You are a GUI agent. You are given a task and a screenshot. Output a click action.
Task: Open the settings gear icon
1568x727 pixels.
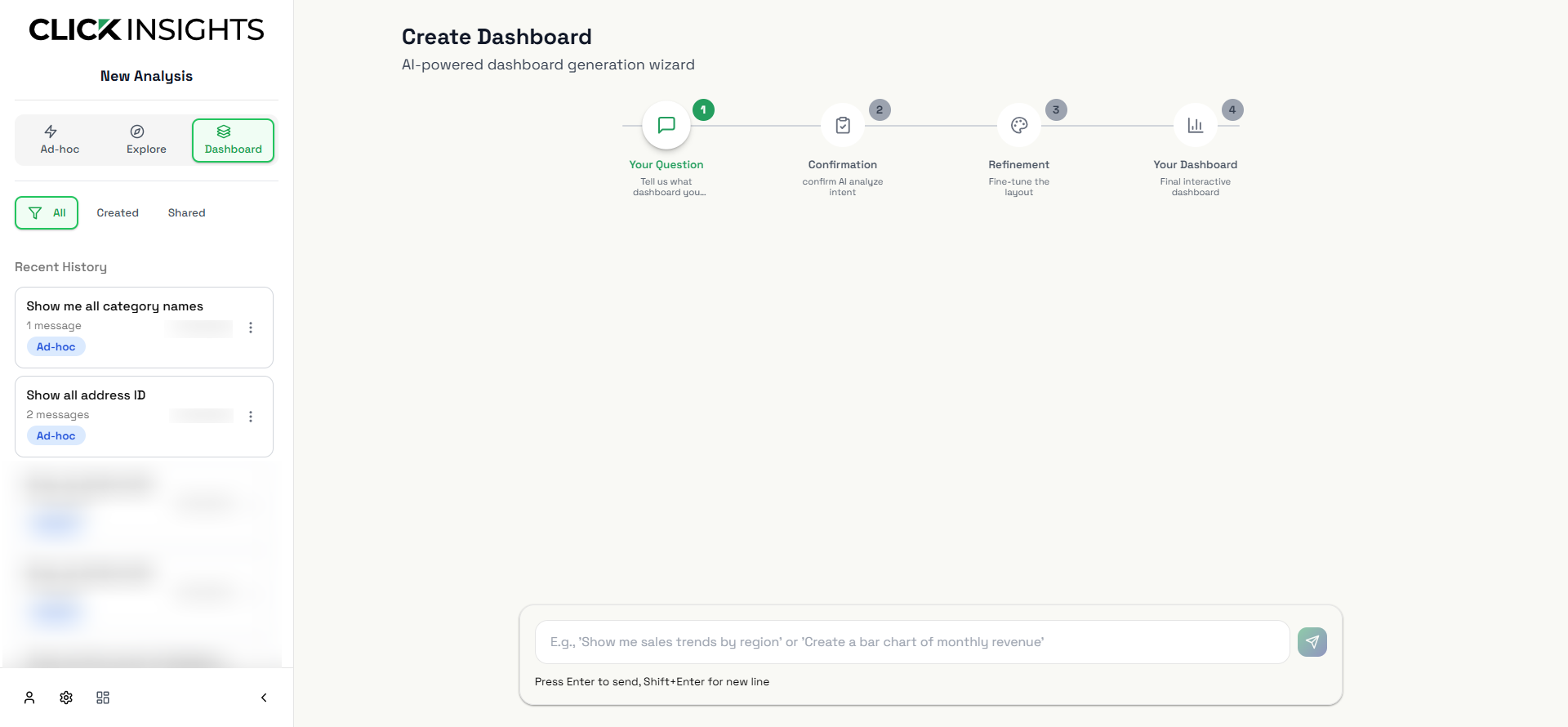click(66, 698)
